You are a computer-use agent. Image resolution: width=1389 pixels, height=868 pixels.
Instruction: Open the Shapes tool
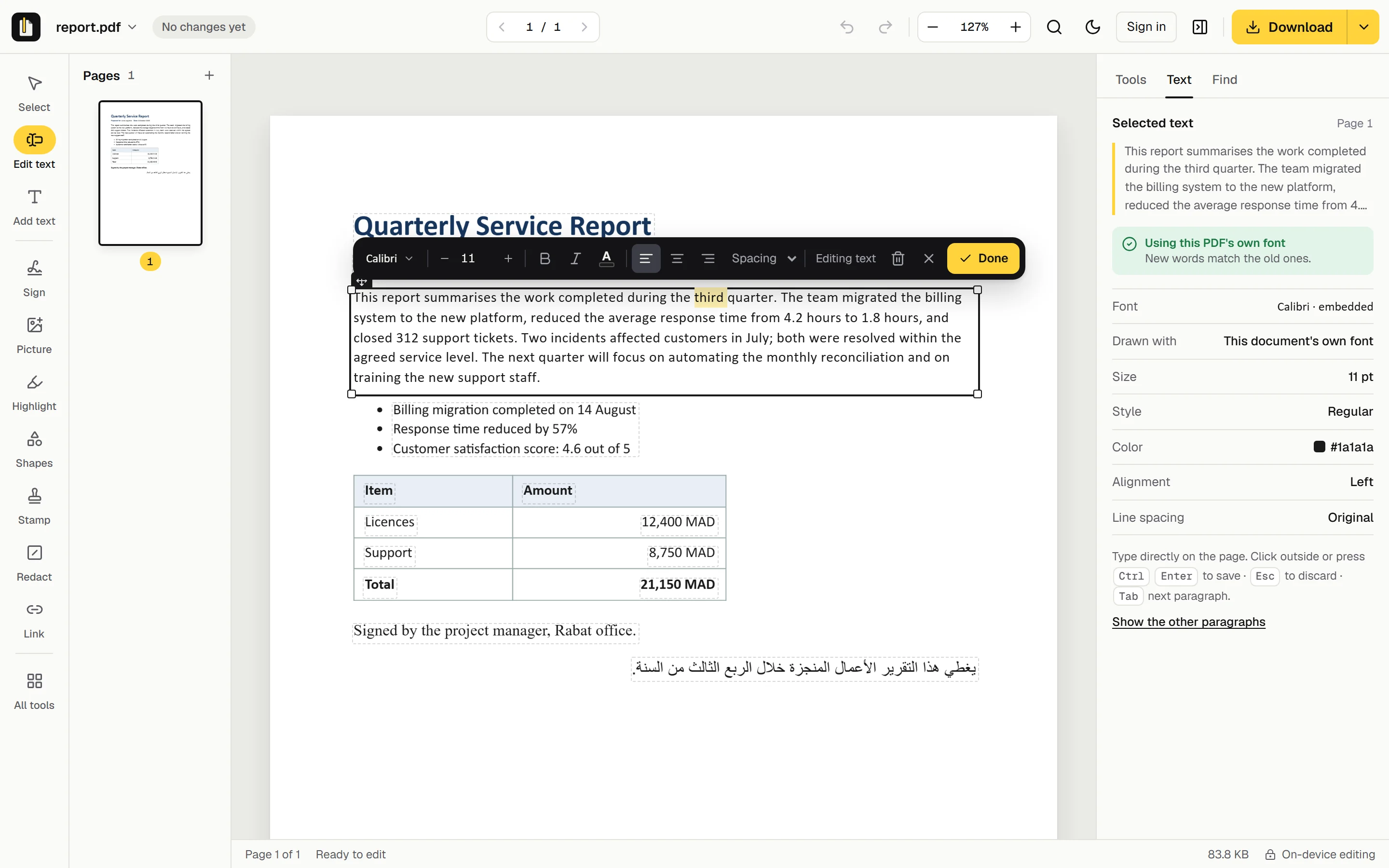[34, 449]
